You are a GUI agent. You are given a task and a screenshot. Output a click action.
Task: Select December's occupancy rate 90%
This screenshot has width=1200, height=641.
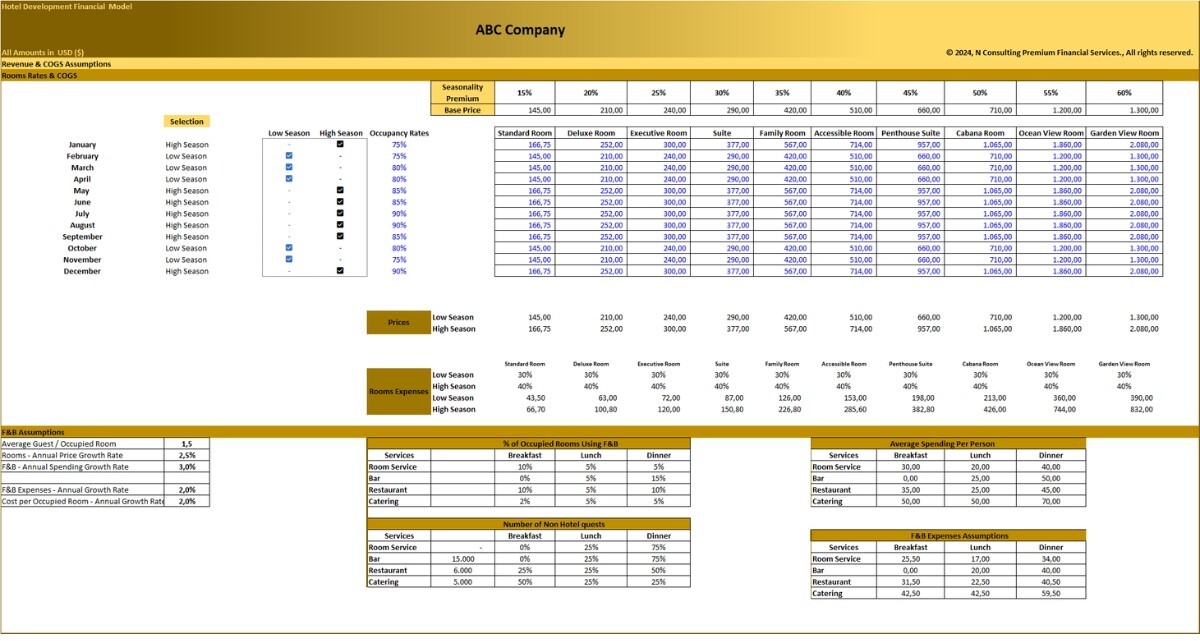[399, 271]
